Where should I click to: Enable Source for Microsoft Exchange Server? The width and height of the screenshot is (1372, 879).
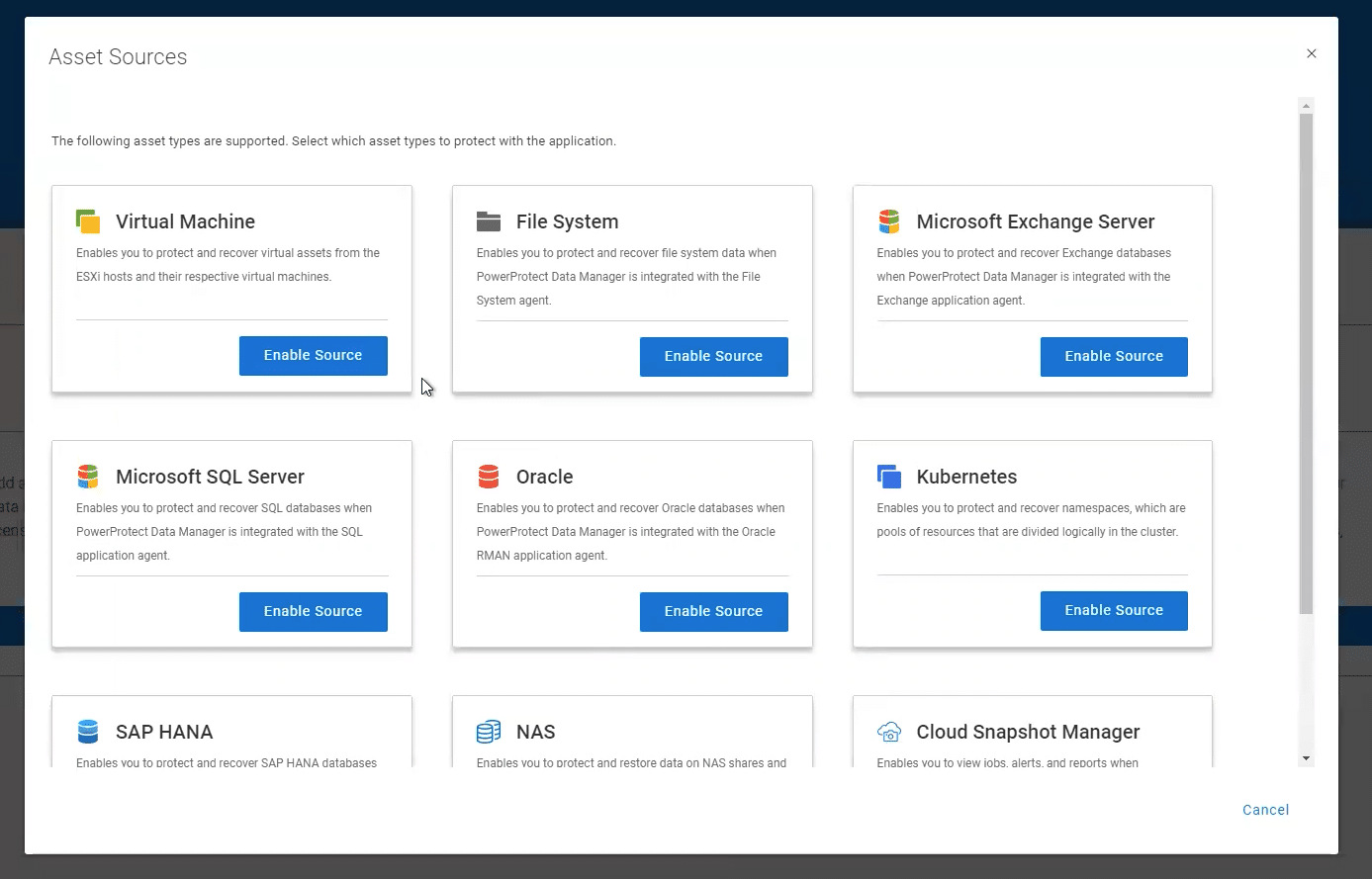coord(1114,357)
